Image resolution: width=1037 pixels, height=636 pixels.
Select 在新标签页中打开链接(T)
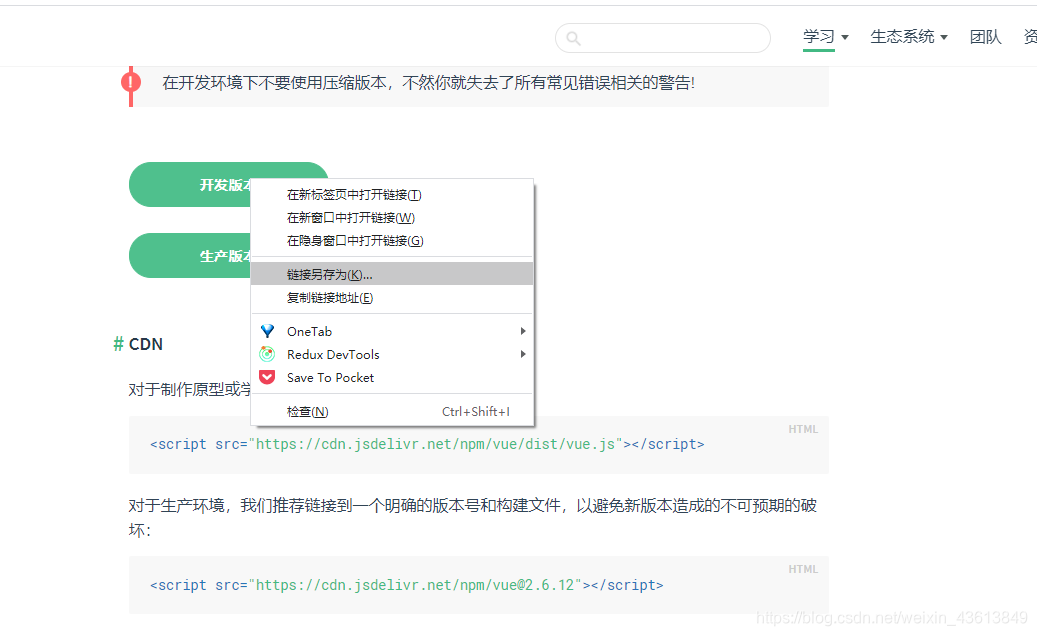click(392, 194)
